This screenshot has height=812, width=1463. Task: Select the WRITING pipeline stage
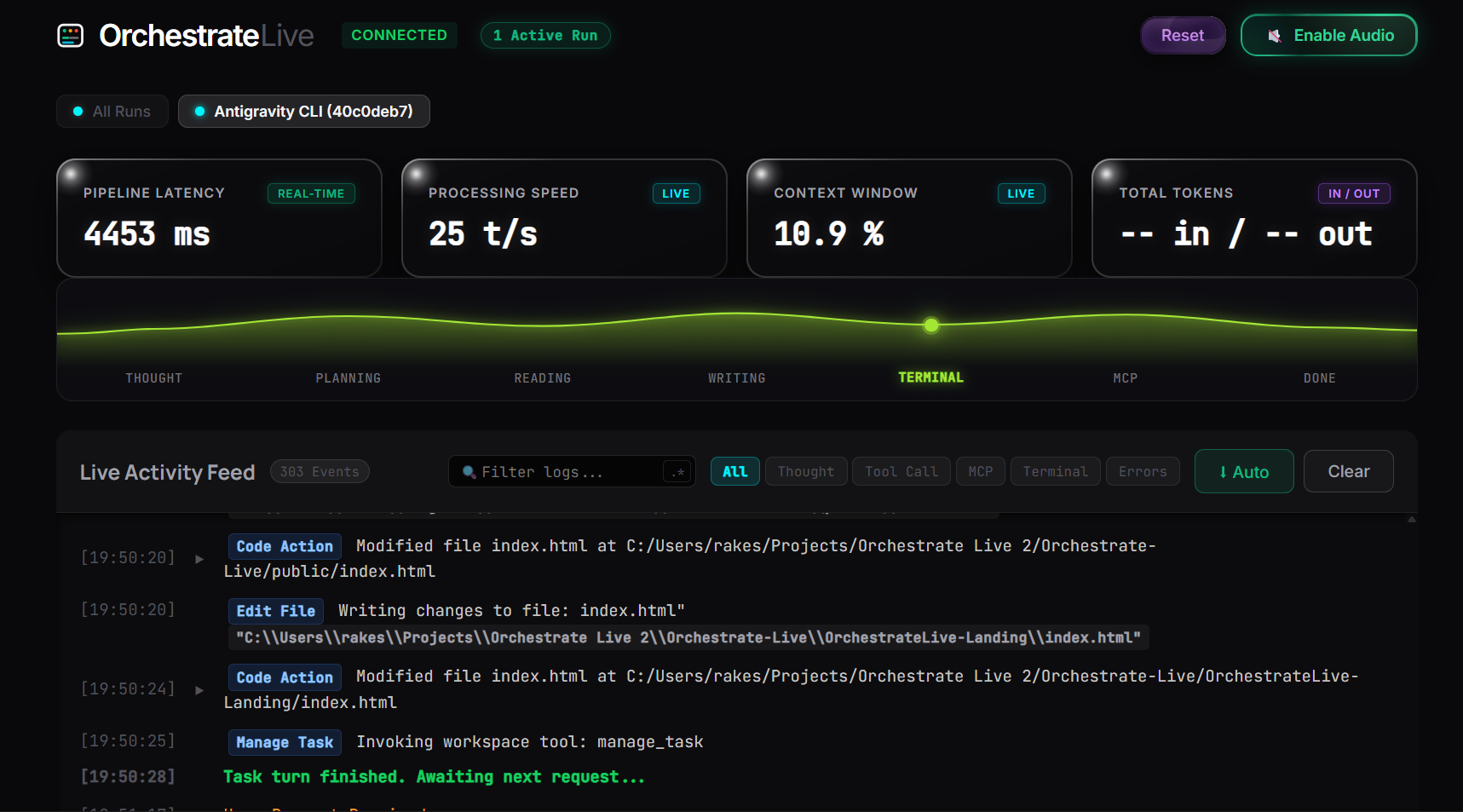click(737, 378)
